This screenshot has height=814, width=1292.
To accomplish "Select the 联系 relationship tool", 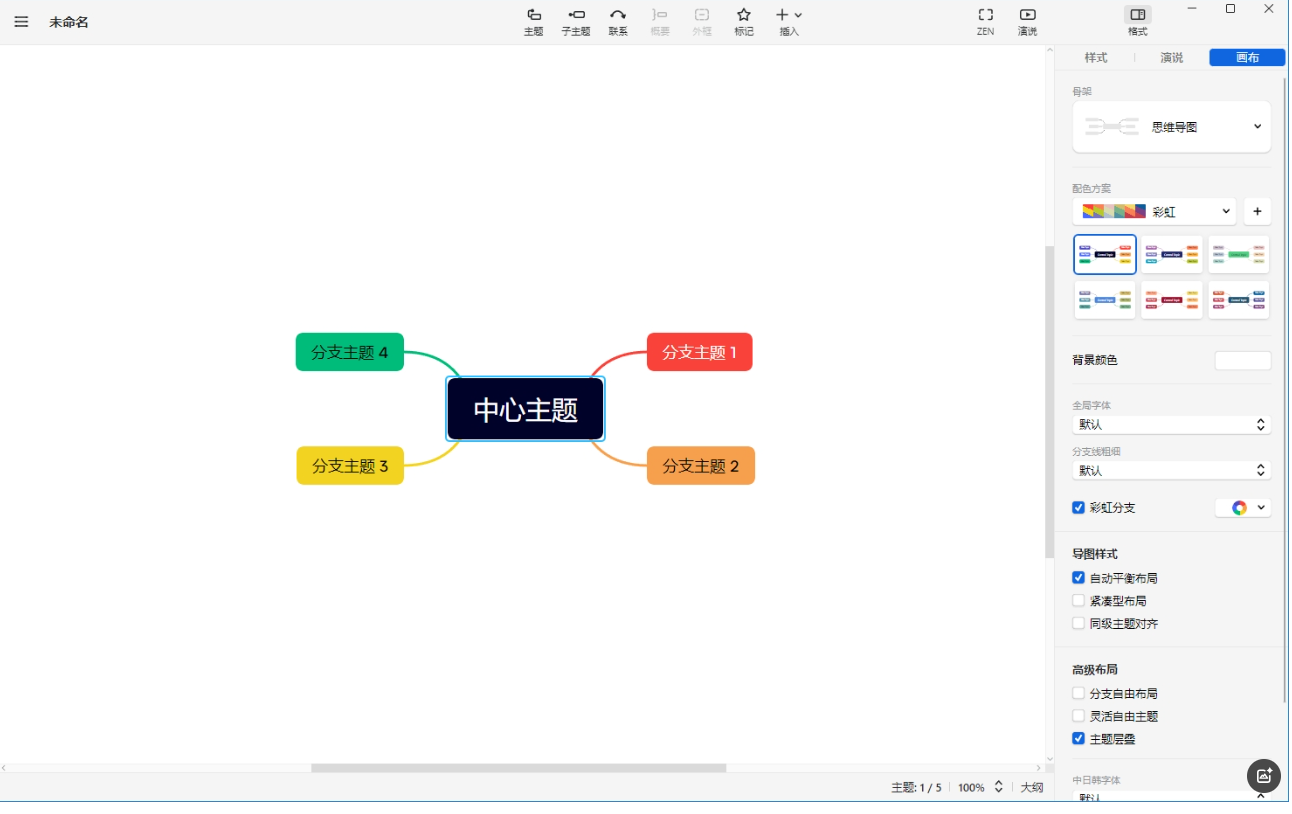I will click(x=618, y=22).
